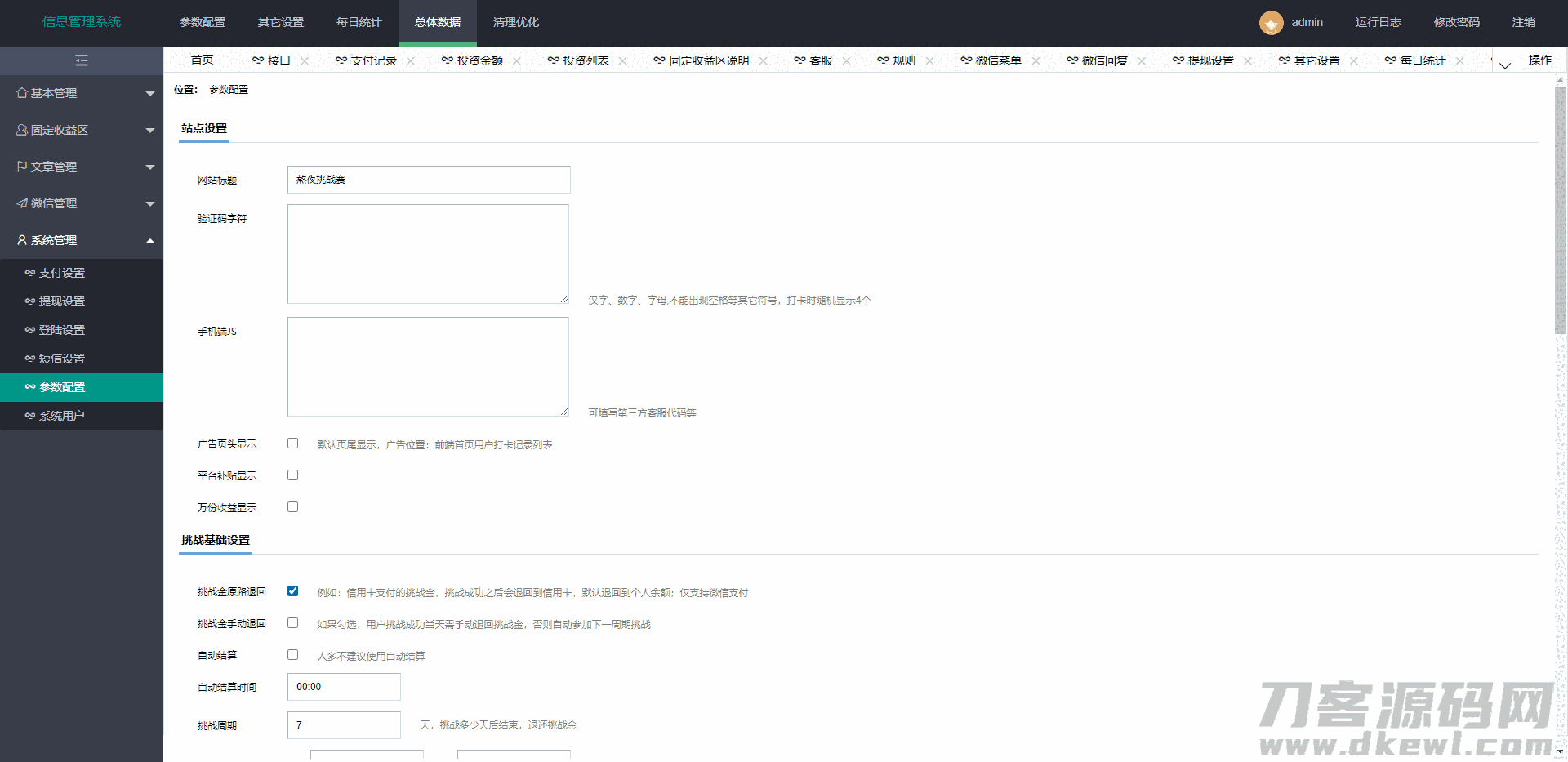Expand 基本管理 menu arrow
Screen dimensions: 1568x762
coord(150,94)
